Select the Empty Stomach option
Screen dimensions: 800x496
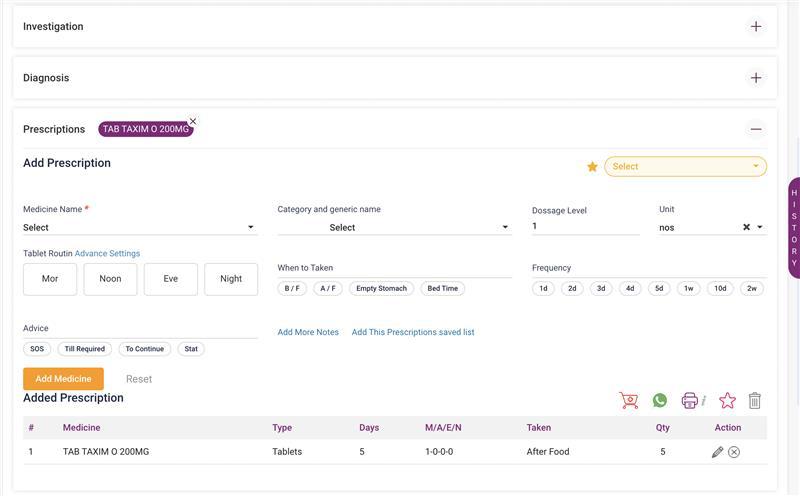pyautogui.click(x=381, y=288)
